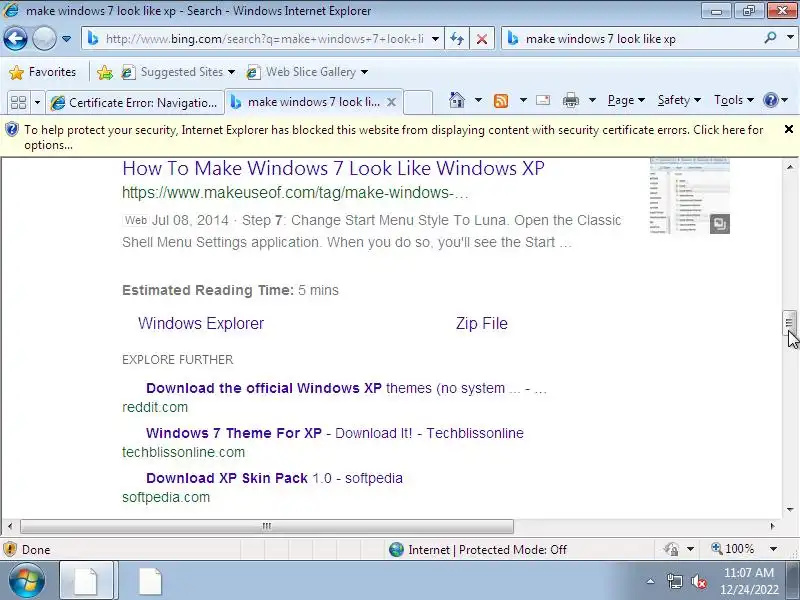This screenshot has width=800, height=600.
Task: Click the Read Mail envelope icon
Action: click(543, 100)
